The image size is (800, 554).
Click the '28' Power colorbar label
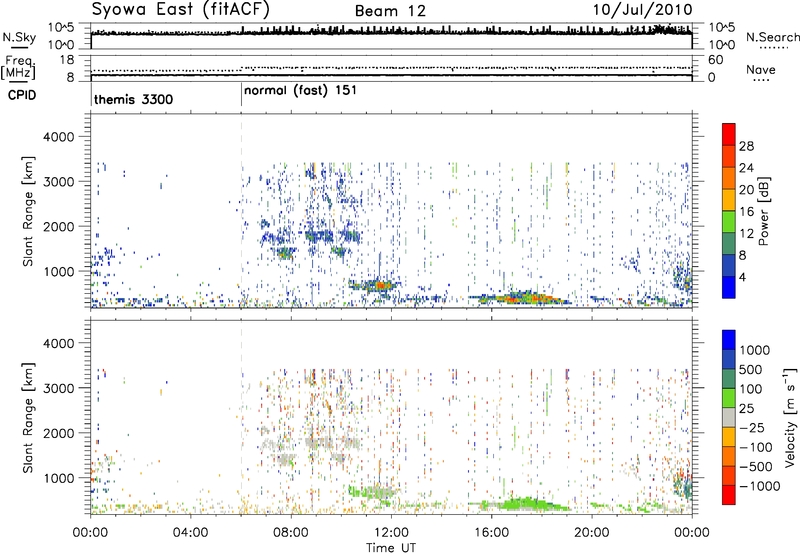coord(746,146)
